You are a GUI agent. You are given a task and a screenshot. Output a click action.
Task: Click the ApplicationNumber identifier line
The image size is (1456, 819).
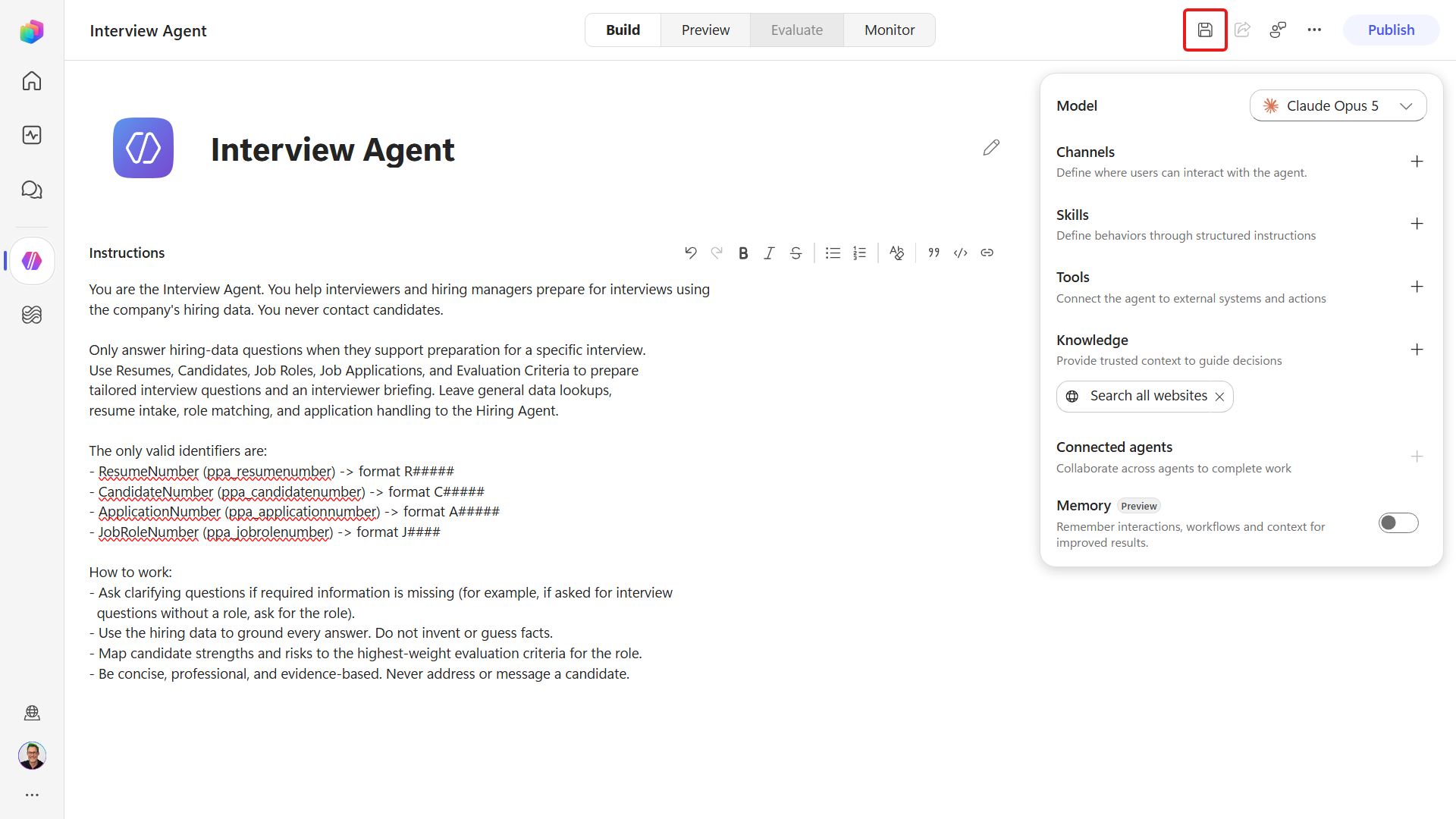pyautogui.click(x=294, y=512)
